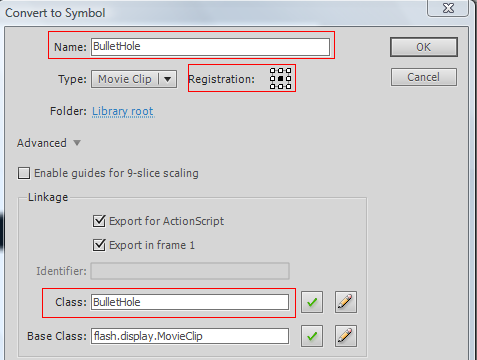Toggle Export in frame 1 checkbox
The height and width of the screenshot is (360, 477).
coord(99,245)
